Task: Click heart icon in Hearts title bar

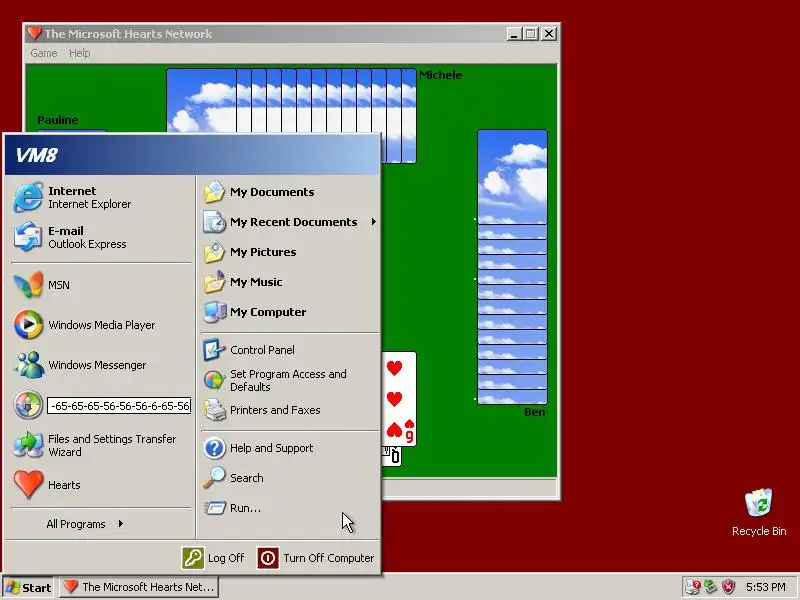Action: point(35,34)
